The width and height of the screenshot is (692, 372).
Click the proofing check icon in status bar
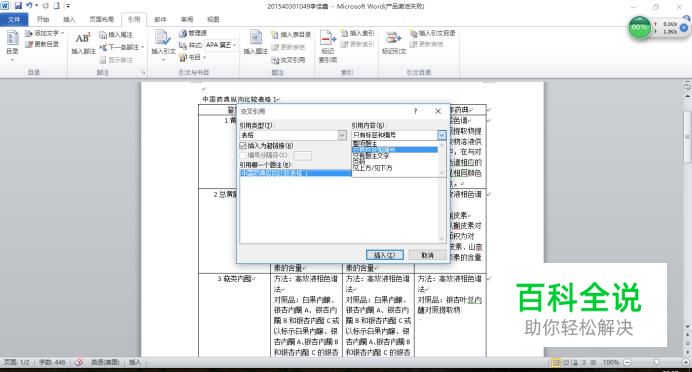pyautogui.click(x=79, y=362)
